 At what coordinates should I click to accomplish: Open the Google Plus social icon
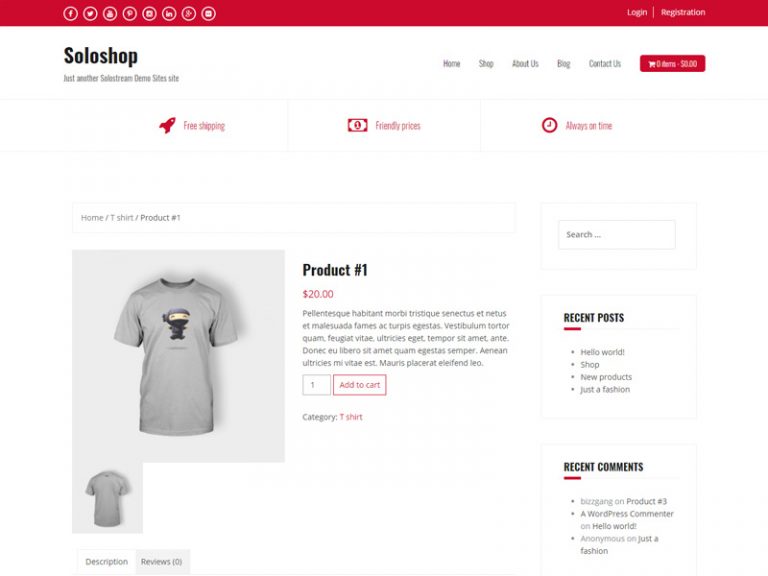(x=189, y=14)
